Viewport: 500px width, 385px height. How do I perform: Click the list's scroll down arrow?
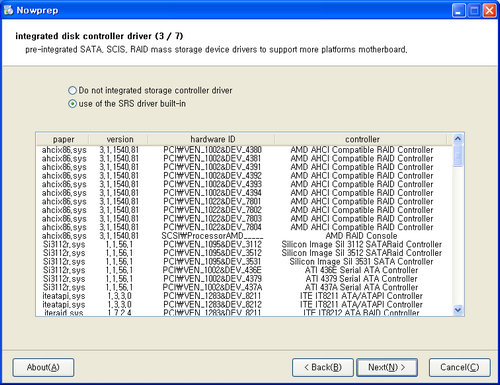point(458,310)
